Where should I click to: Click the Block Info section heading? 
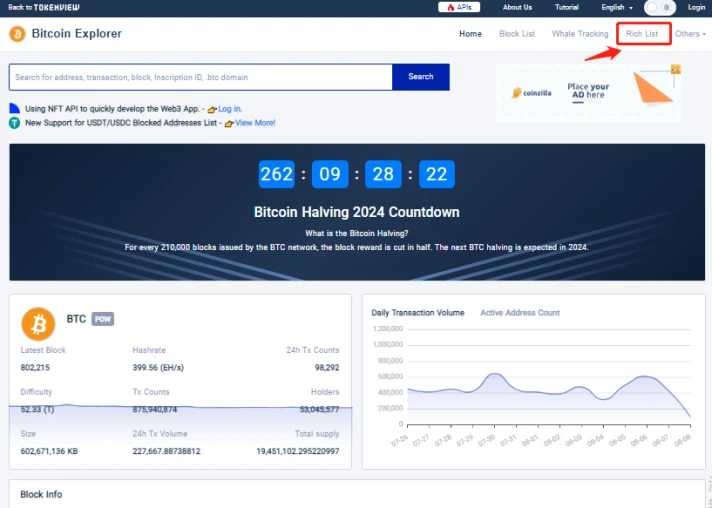tap(41, 494)
